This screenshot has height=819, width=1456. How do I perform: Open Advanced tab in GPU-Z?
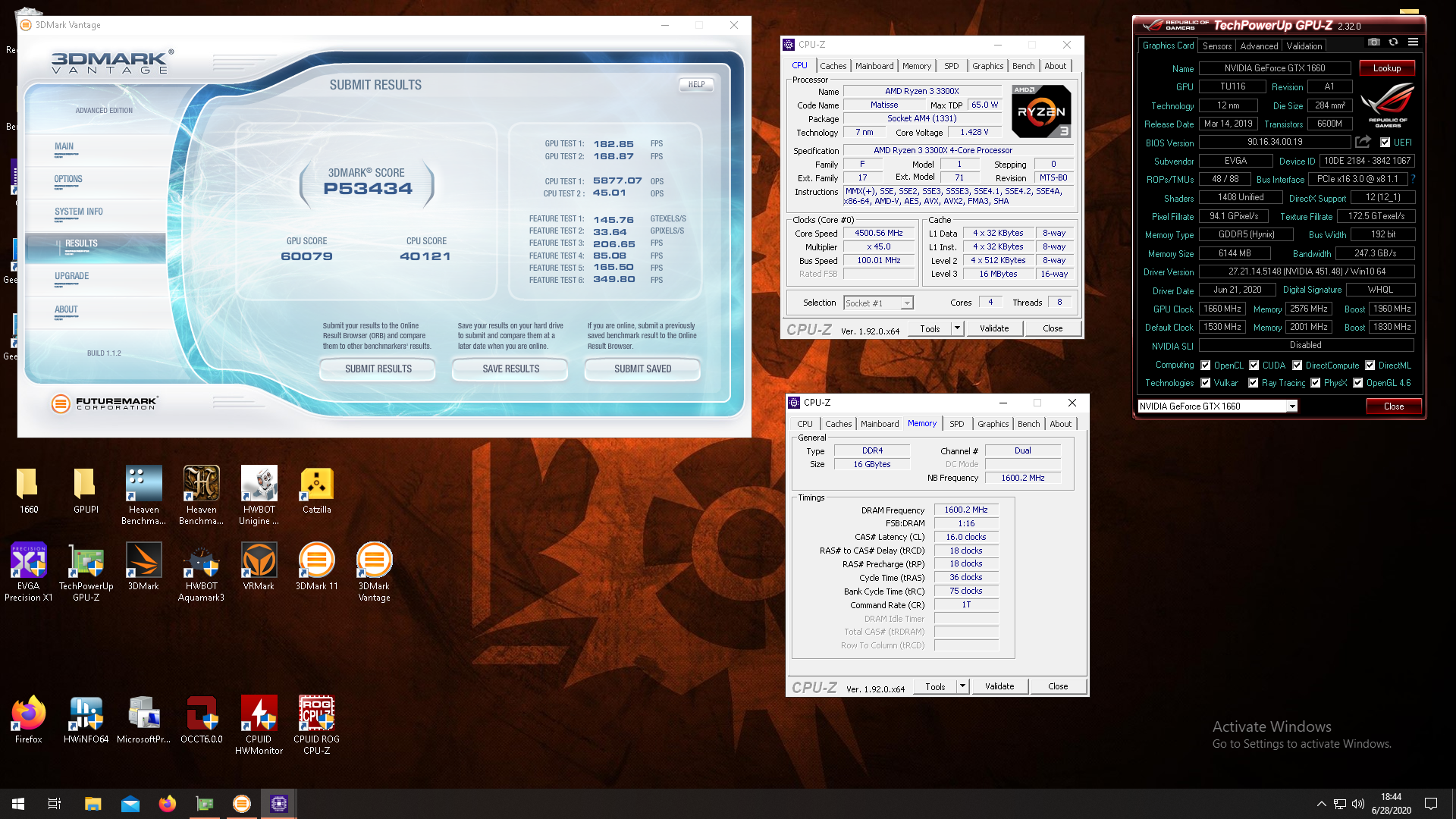pyautogui.click(x=1259, y=46)
